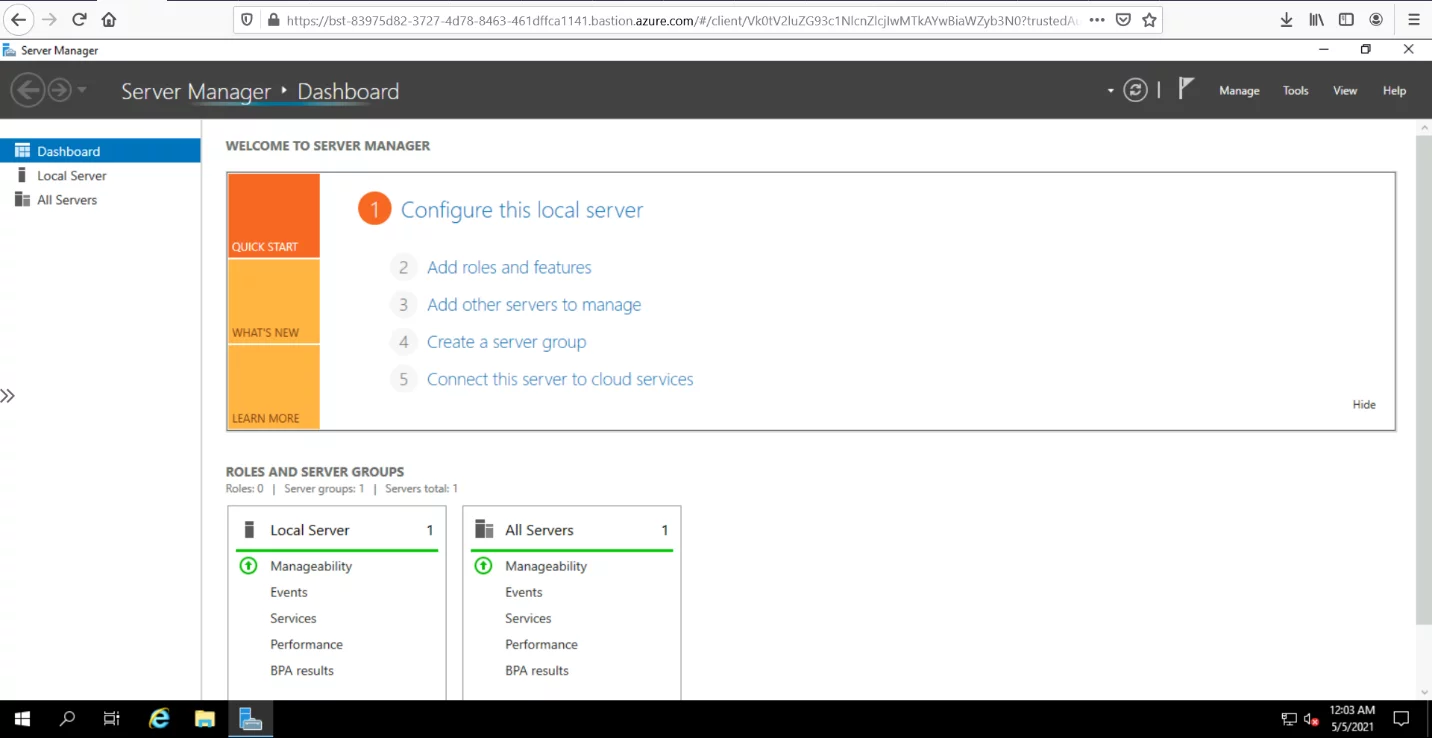Open the Manage menu
The width and height of the screenshot is (1432, 738).
(x=1239, y=91)
